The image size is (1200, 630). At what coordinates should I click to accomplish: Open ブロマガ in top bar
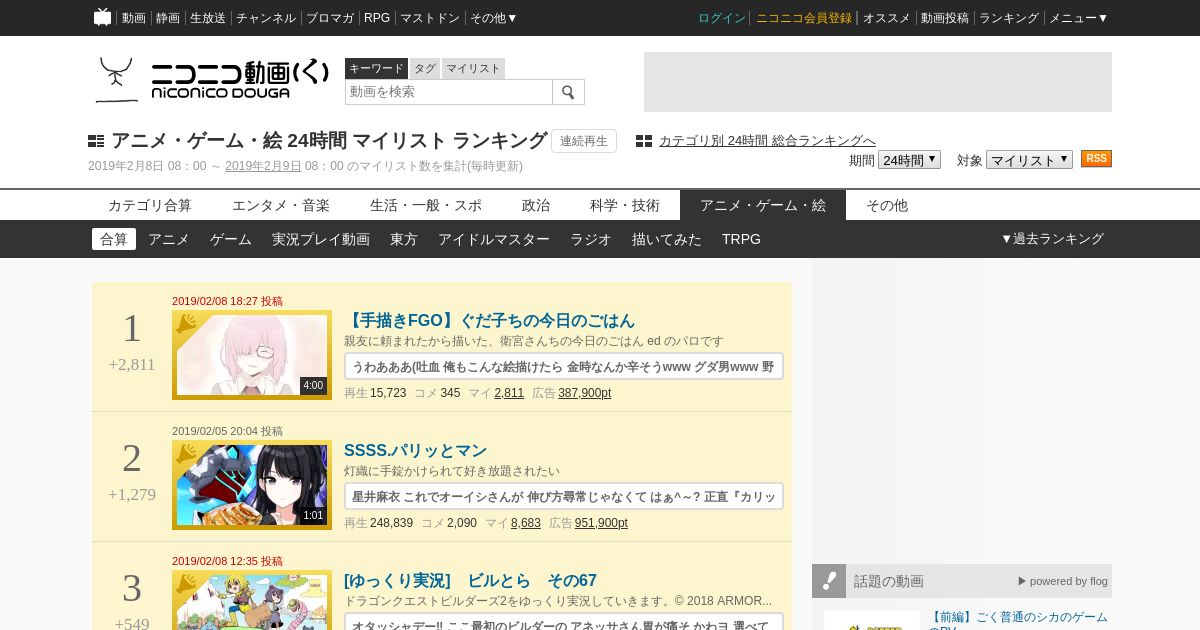tap(330, 18)
